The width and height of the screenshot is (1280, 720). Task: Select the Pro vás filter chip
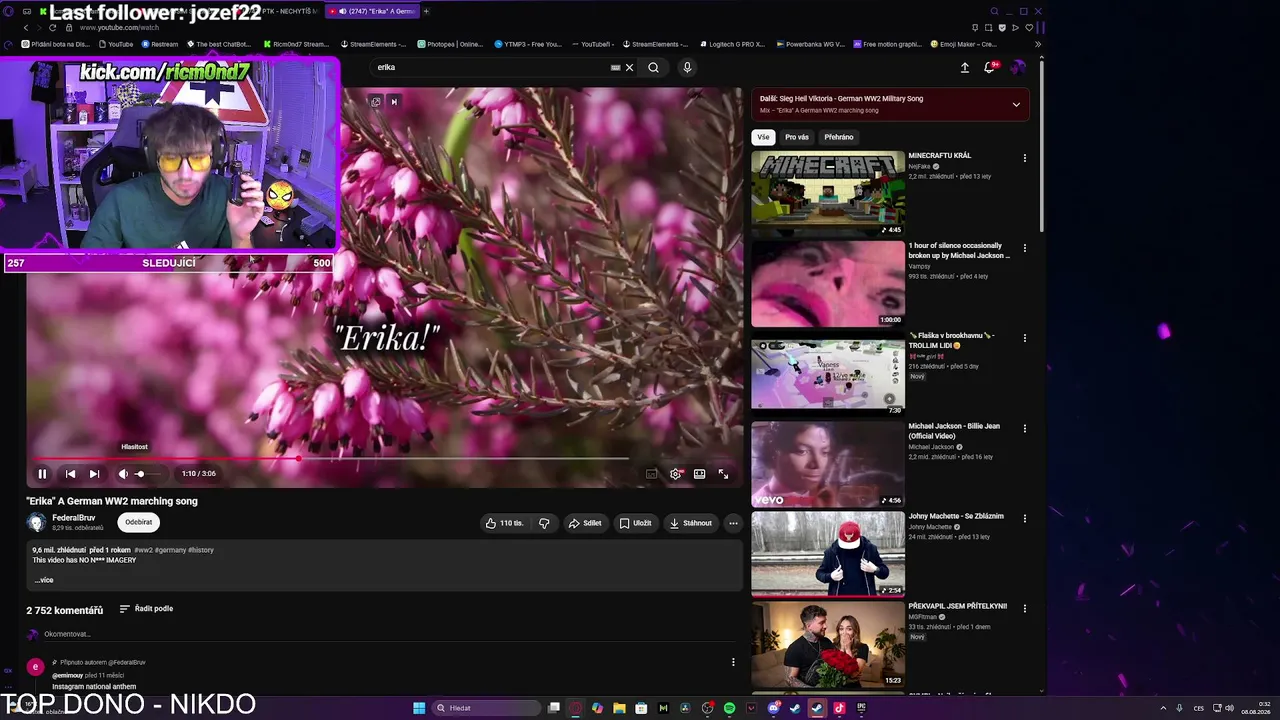point(797,137)
